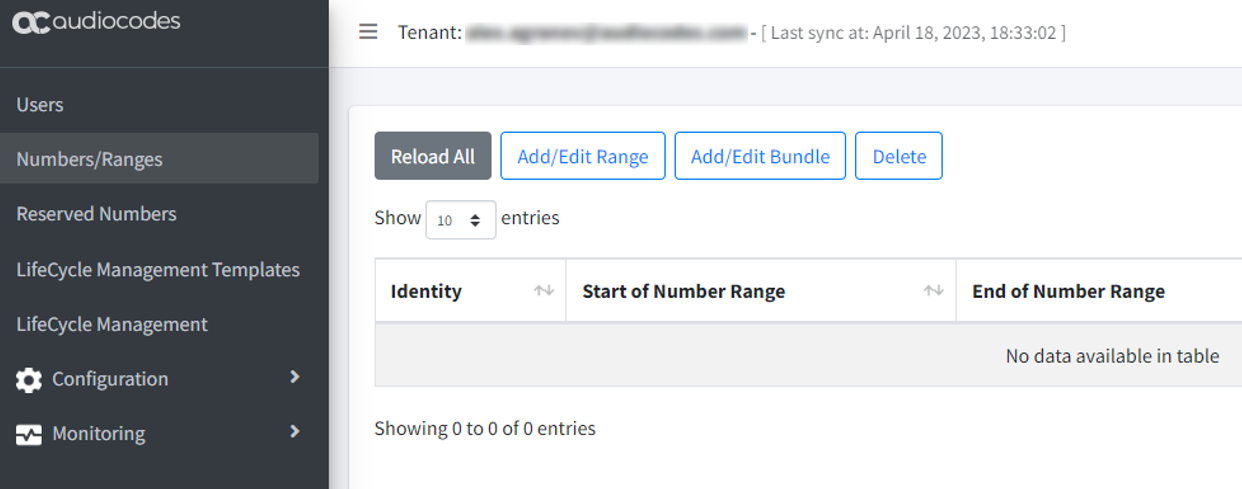Click the End of Number Range header
Viewport: 1242px width, 489px height.
pos(1068,291)
